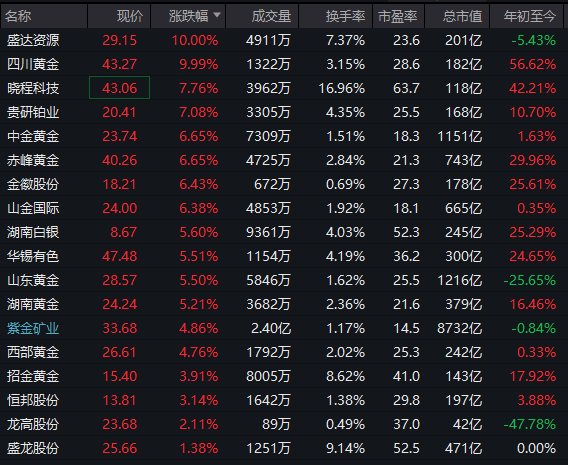
Task: Click year-to-date value -5.43%
Action: click(x=534, y=40)
